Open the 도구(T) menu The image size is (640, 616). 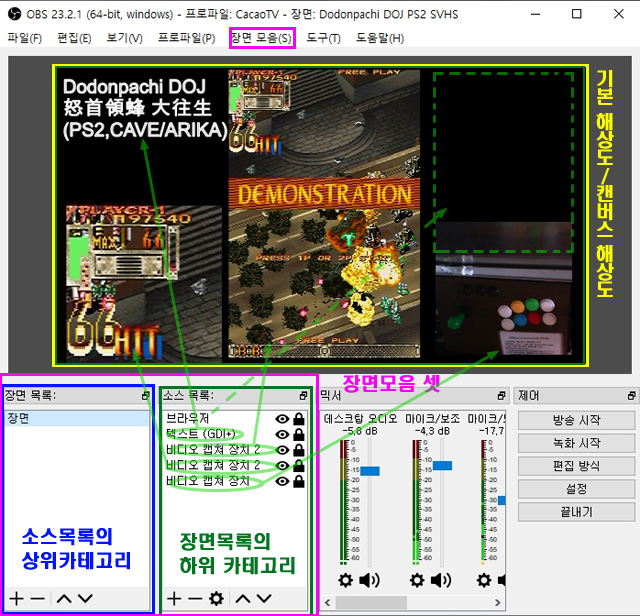323,38
